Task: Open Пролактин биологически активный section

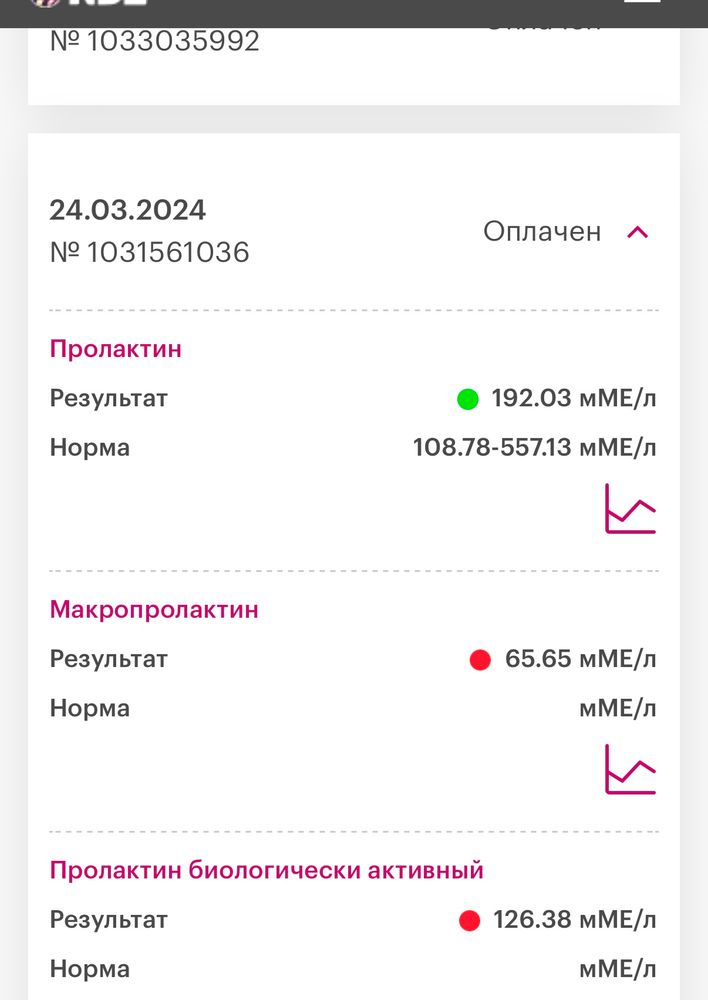Action: tap(266, 869)
